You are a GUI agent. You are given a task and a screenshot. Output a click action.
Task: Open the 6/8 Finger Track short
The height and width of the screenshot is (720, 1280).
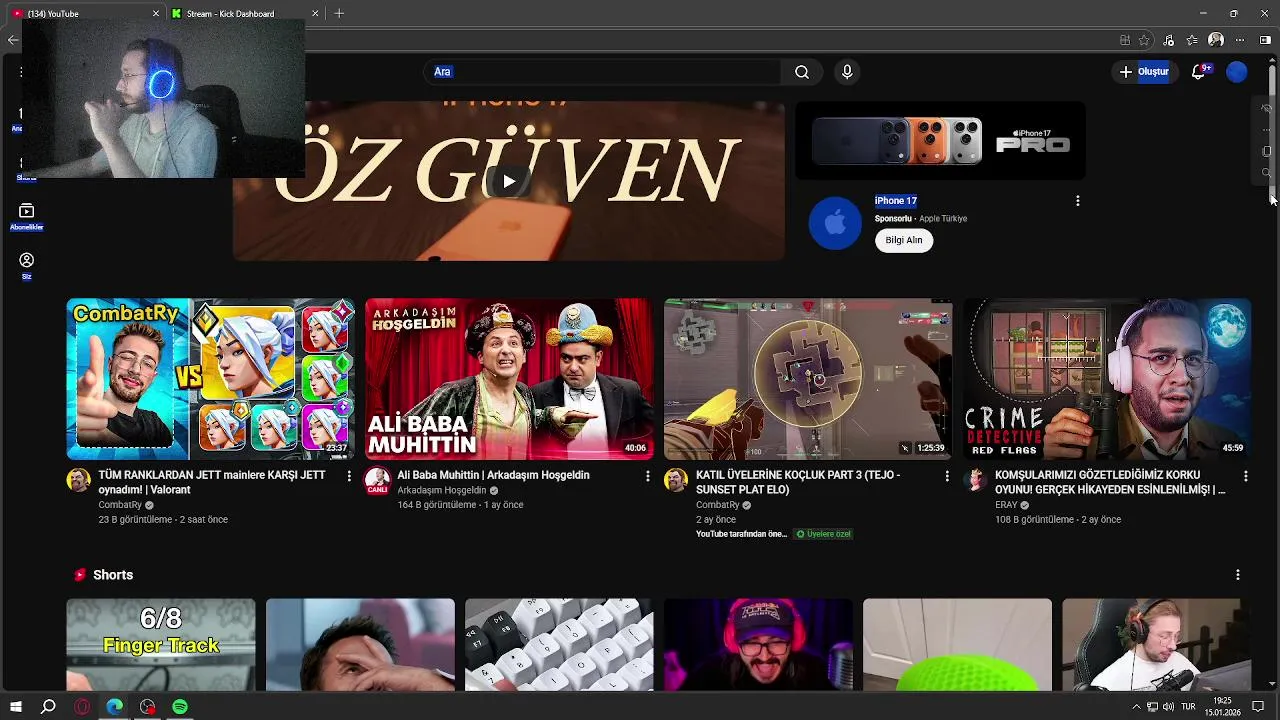(x=161, y=645)
